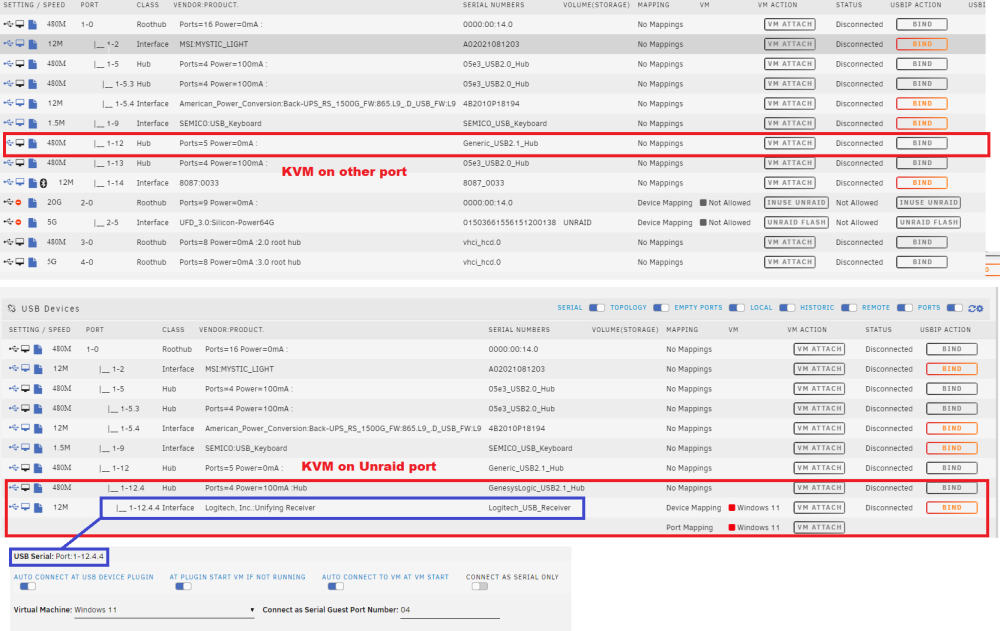Click VM ATTACH in the Port Mapping row
The width and height of the screenshot is (1000, 631).
pyautogui.click(x=819, y=527)
